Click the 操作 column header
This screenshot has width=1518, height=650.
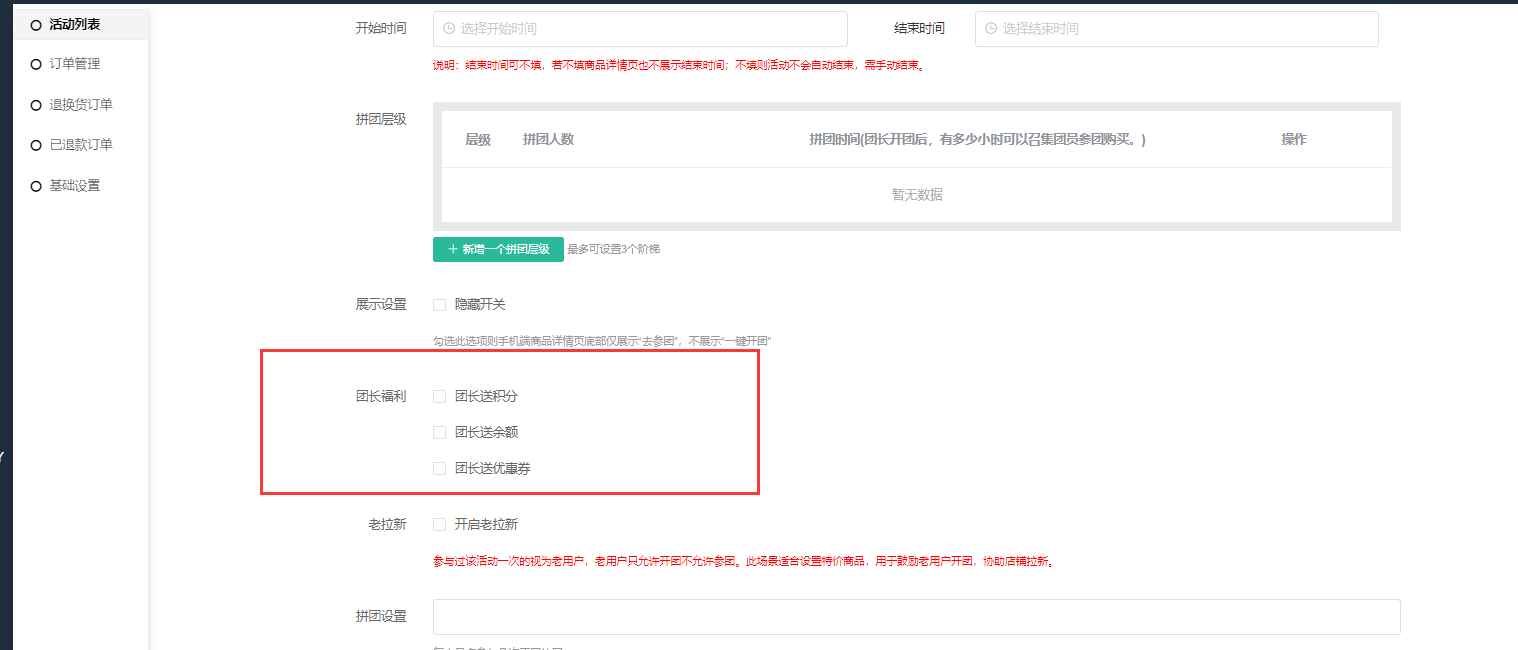coord(1294,140)
